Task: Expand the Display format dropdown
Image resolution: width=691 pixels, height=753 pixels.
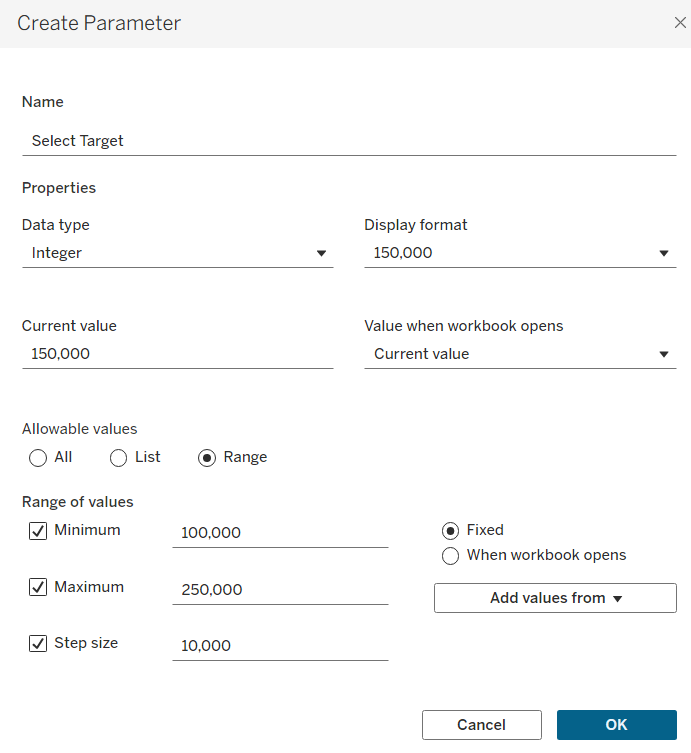Action: point(519,253)
